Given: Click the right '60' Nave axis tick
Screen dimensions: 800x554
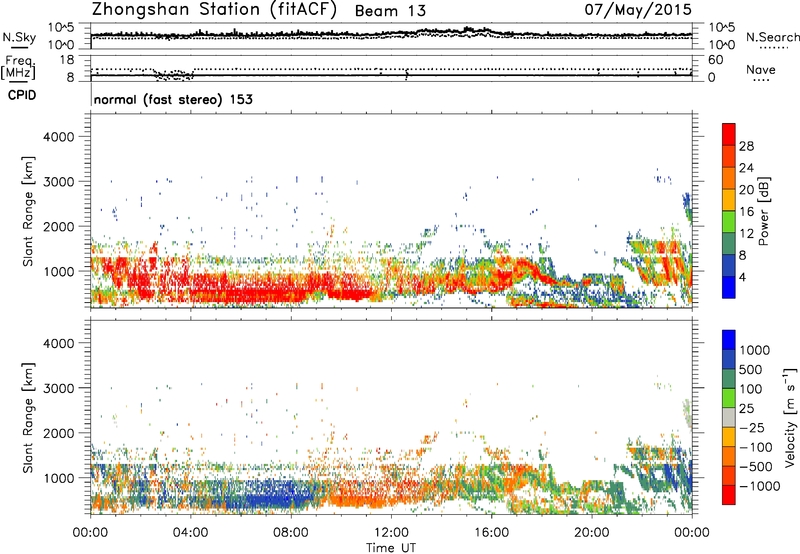Looking at the screenshot, I should click(x=715, y=60).
